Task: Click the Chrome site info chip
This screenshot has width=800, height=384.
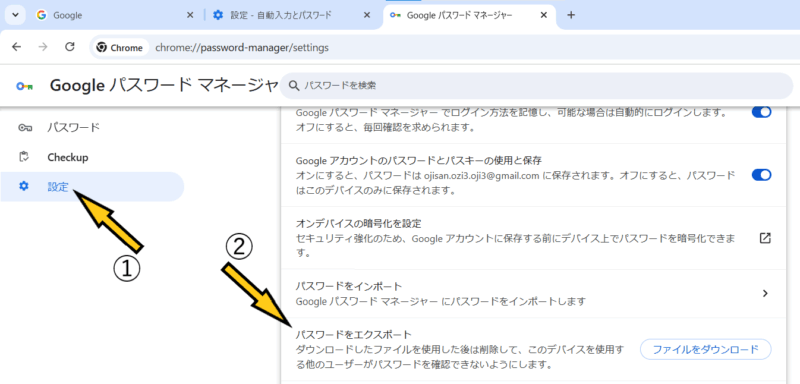Action: (120, 48)
